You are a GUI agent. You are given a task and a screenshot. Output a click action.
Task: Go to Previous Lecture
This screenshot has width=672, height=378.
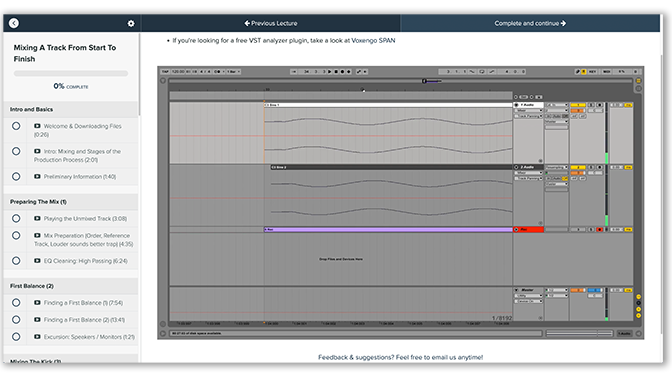tap(271, 23)
